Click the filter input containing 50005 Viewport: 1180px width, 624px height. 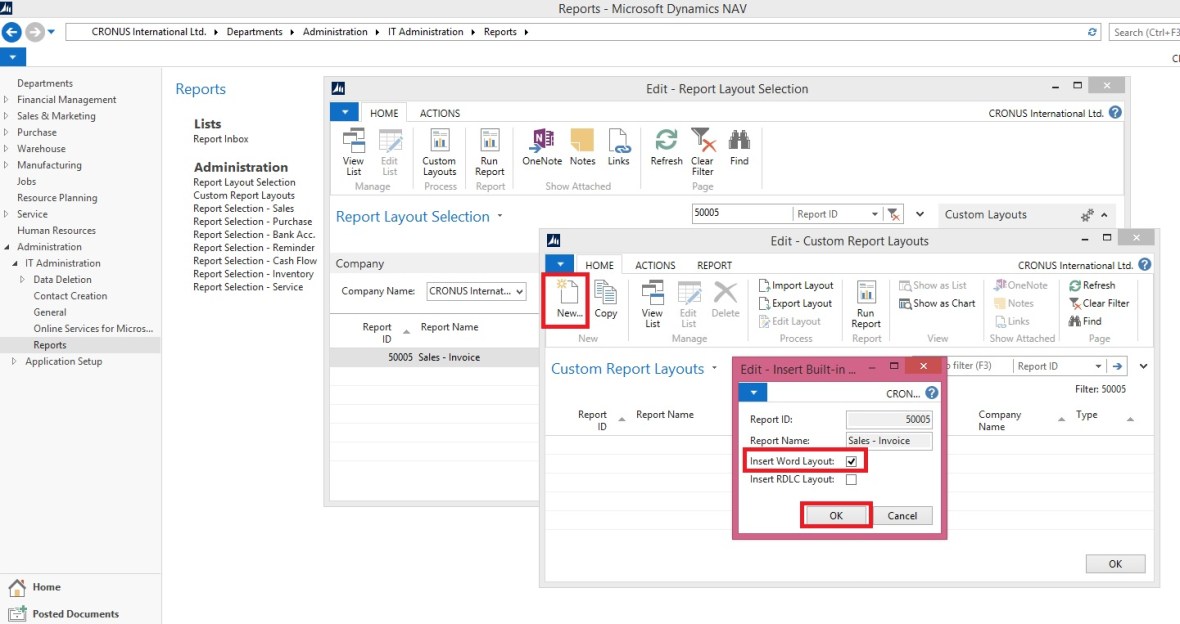740,214
